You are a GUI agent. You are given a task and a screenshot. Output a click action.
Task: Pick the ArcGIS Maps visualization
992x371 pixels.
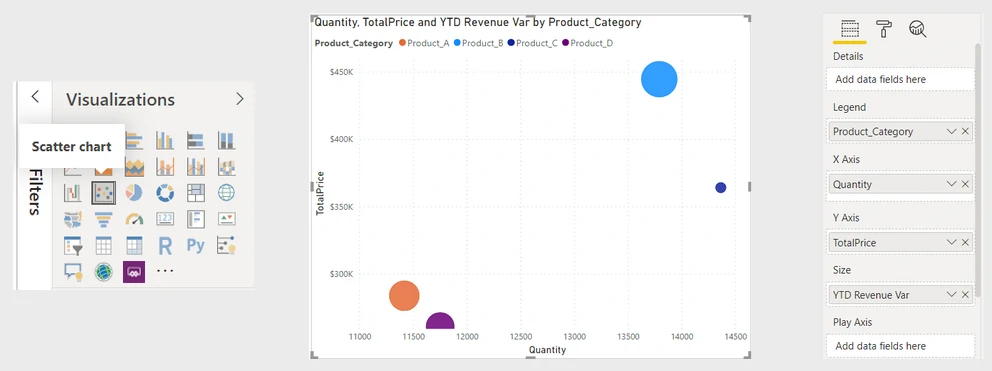(x=103, y=272)
